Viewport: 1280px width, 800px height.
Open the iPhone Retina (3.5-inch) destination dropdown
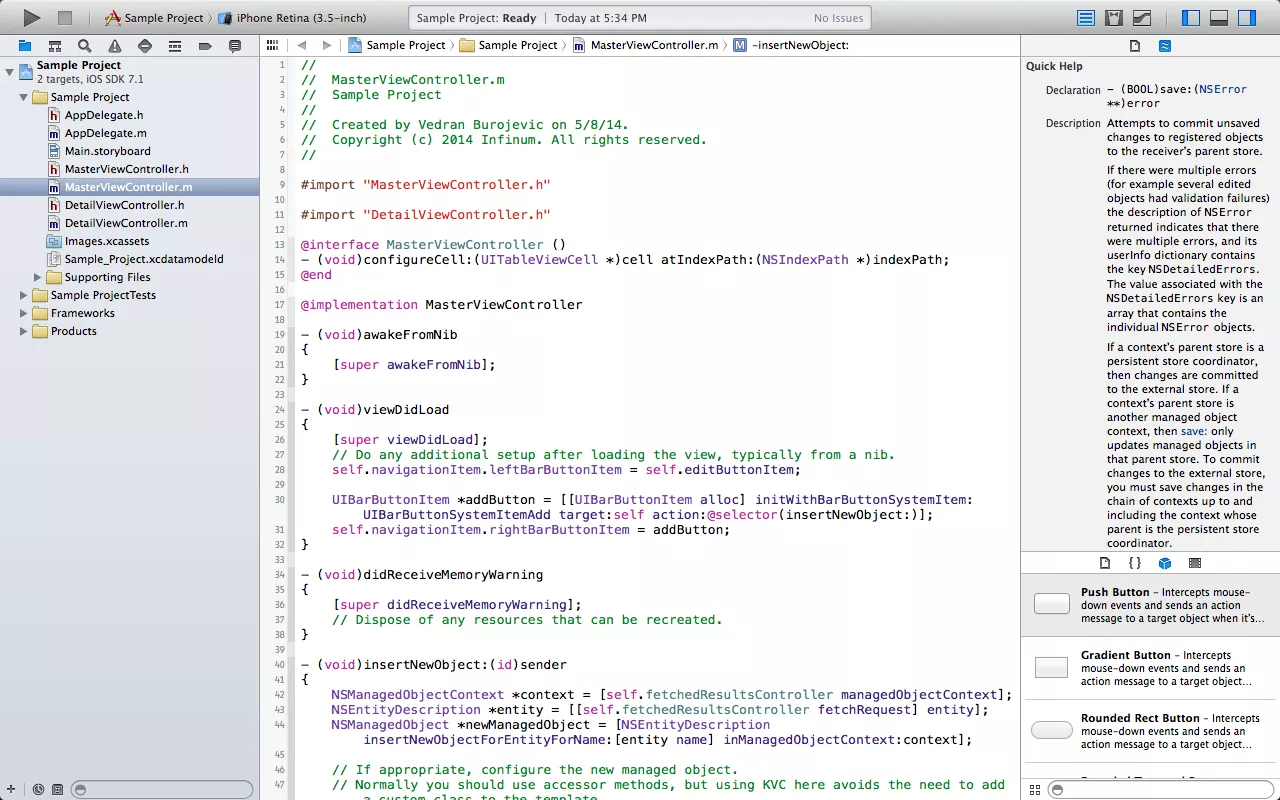point(301,18)
